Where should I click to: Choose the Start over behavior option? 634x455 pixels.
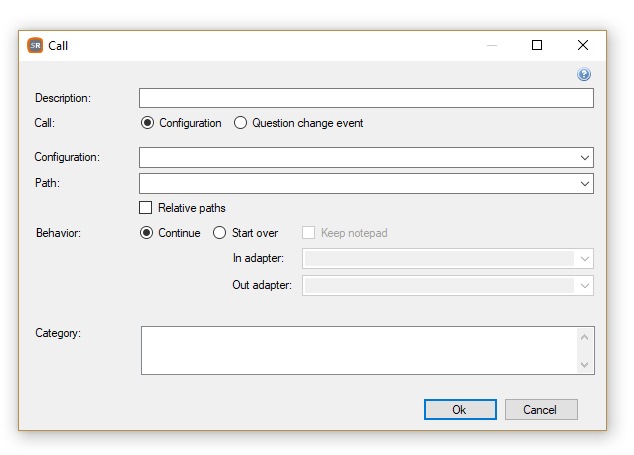click(x=220, y=233)
